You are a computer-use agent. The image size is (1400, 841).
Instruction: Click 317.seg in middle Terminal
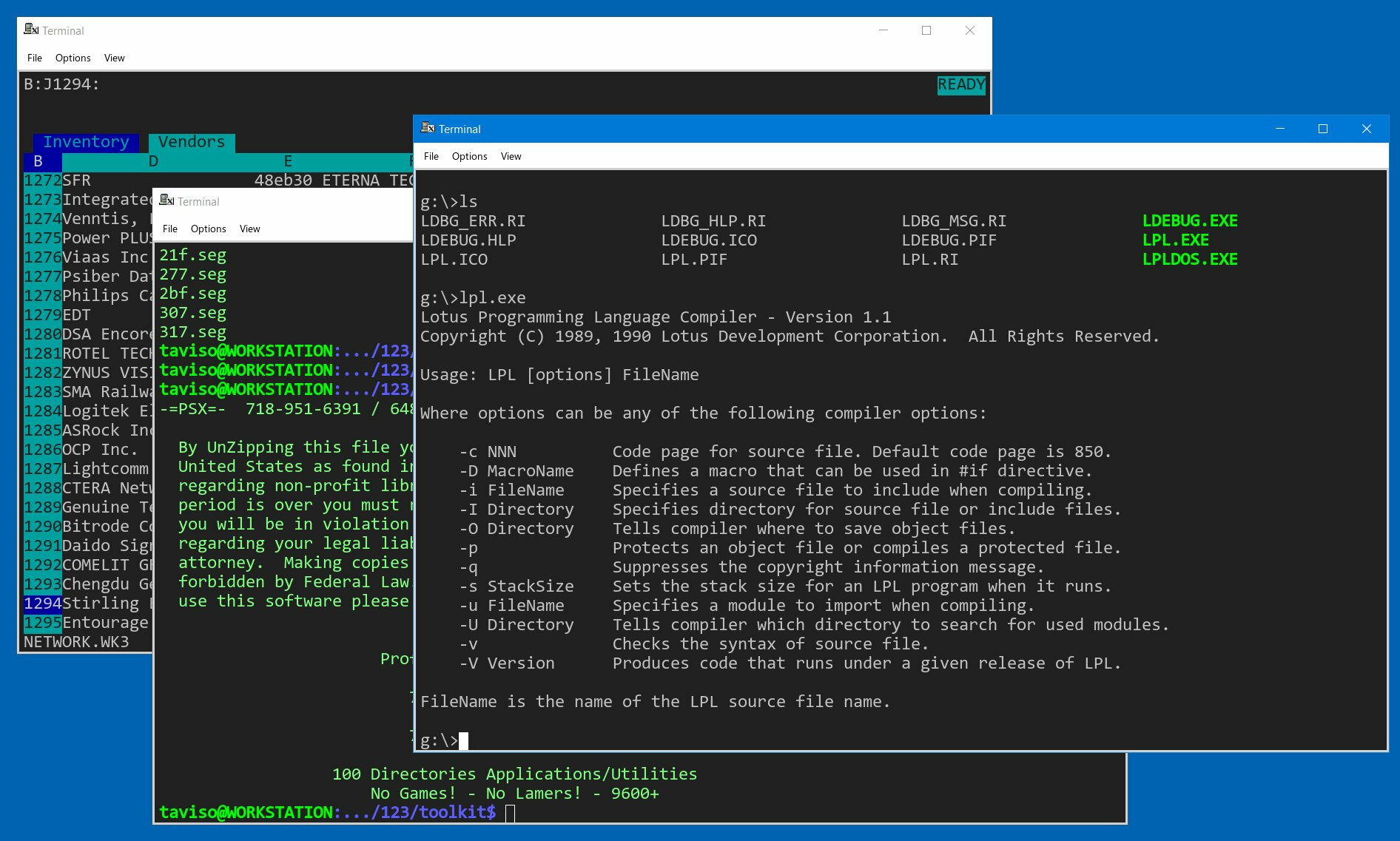[193, 332]
